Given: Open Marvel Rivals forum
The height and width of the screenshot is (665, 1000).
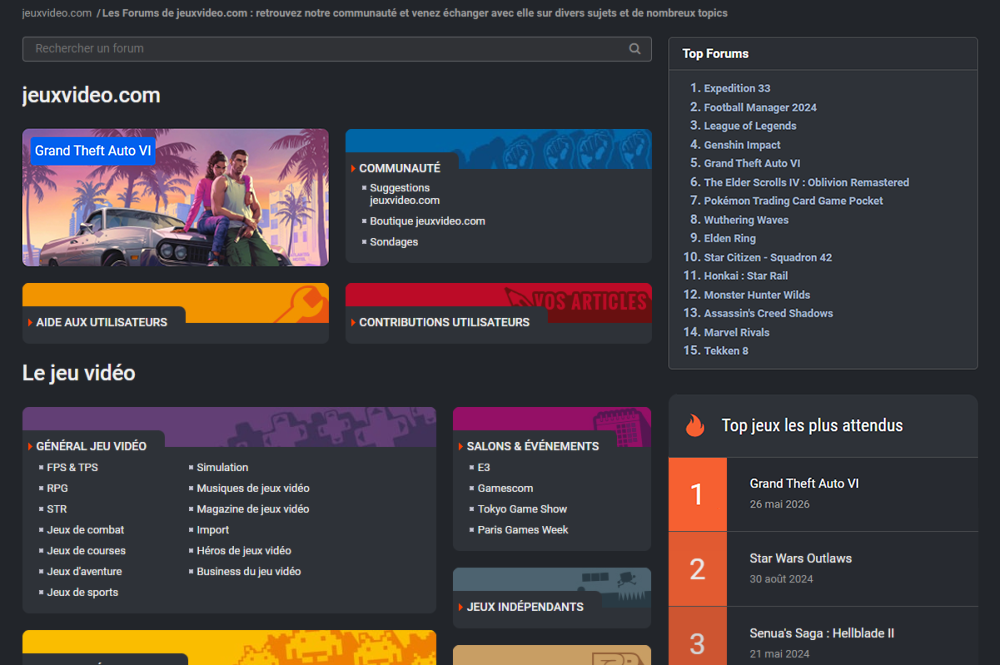Looking at the screenshot, I should [x=736, y=333].
